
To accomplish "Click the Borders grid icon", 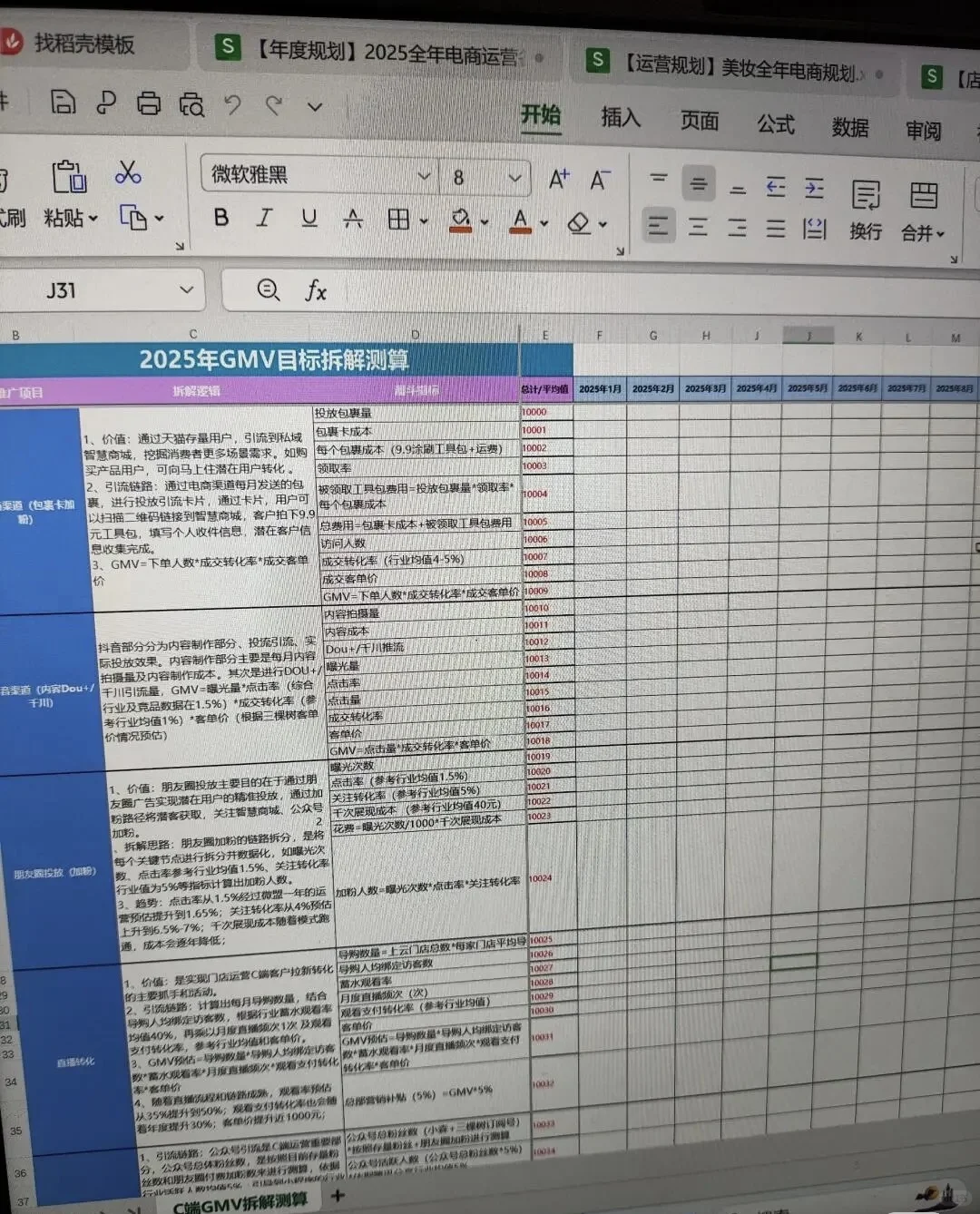I will [x=398, y=219].
